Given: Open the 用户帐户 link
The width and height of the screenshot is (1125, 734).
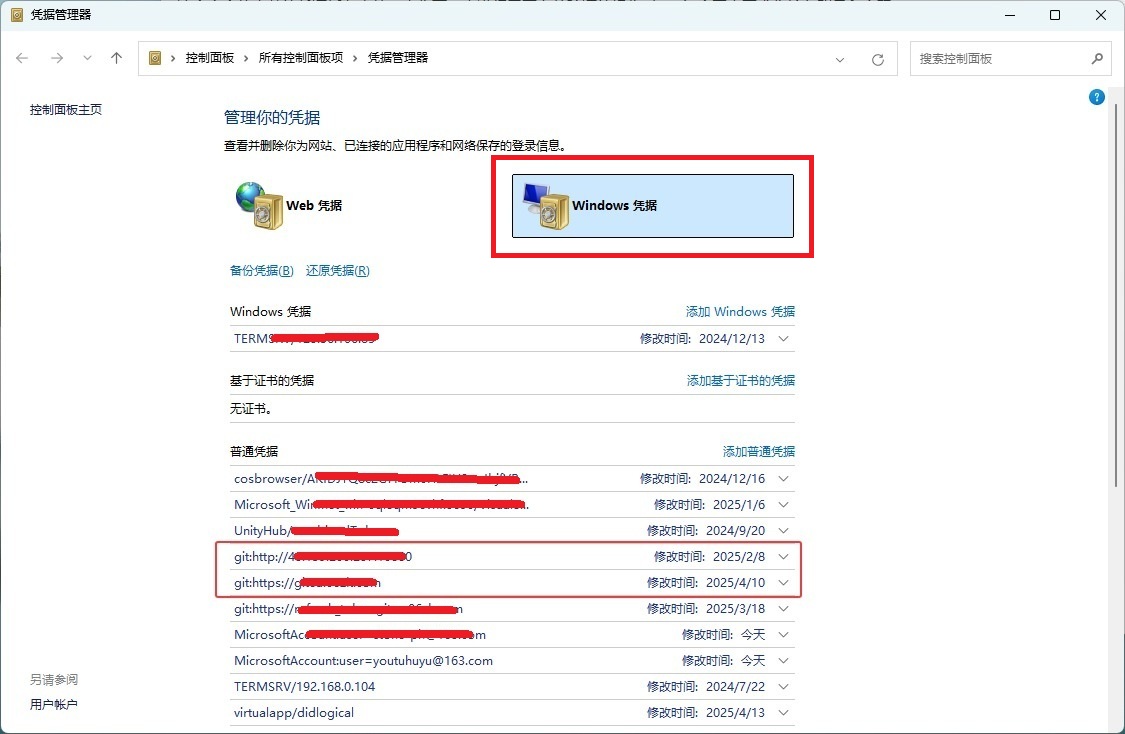Looking at the screenshot, I should coord(54,705).
